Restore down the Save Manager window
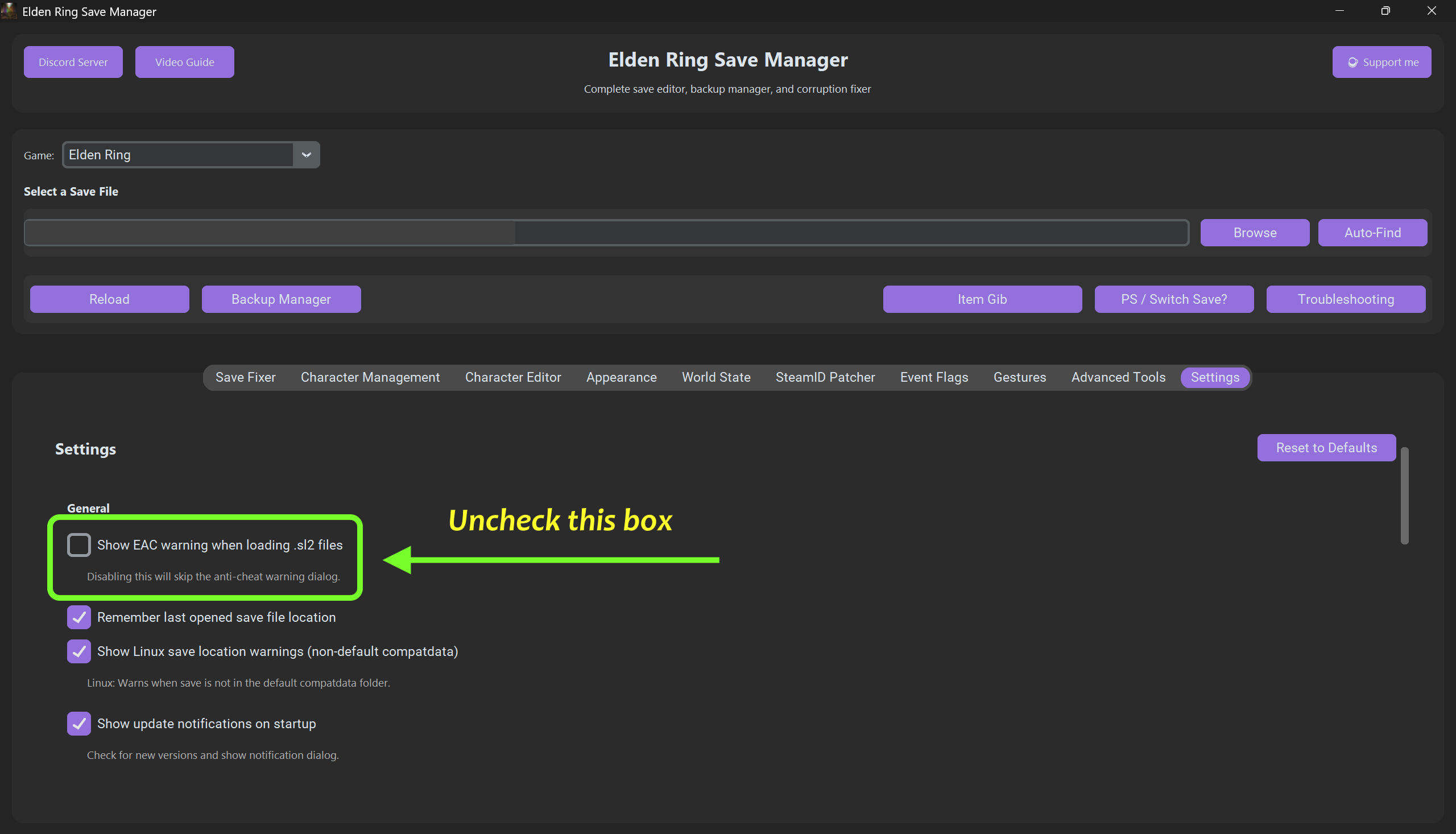The image size is (1456, 834). (x=1385, y=11)
